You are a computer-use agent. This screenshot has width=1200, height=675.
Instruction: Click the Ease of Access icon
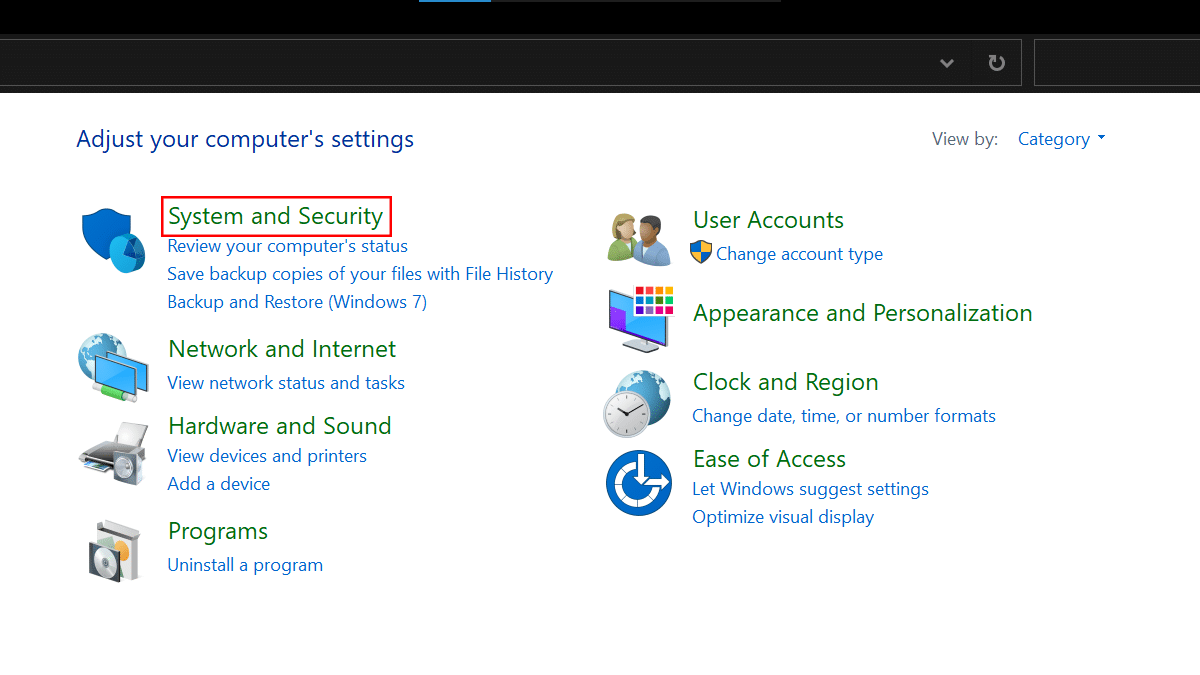[x=638, y=483]
